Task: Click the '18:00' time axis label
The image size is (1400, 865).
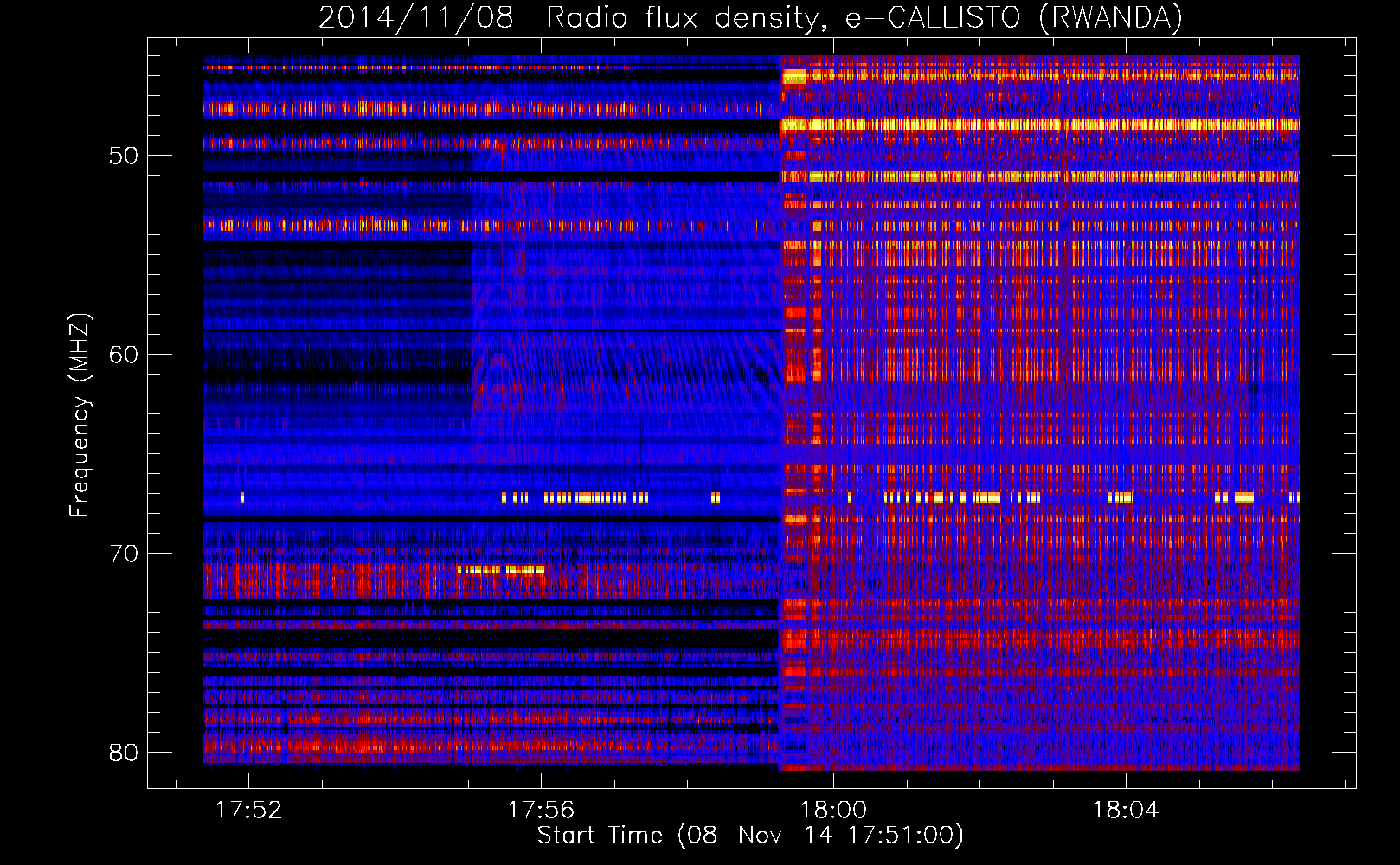Action: point(833,810)
